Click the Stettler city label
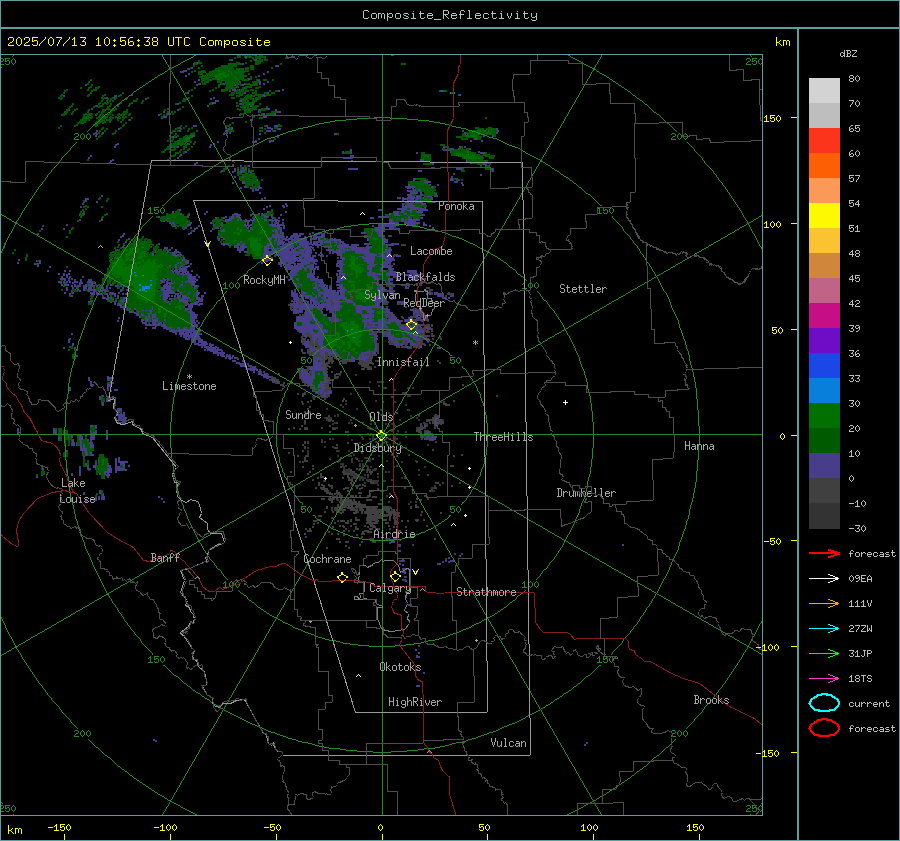 click(583, 289)
